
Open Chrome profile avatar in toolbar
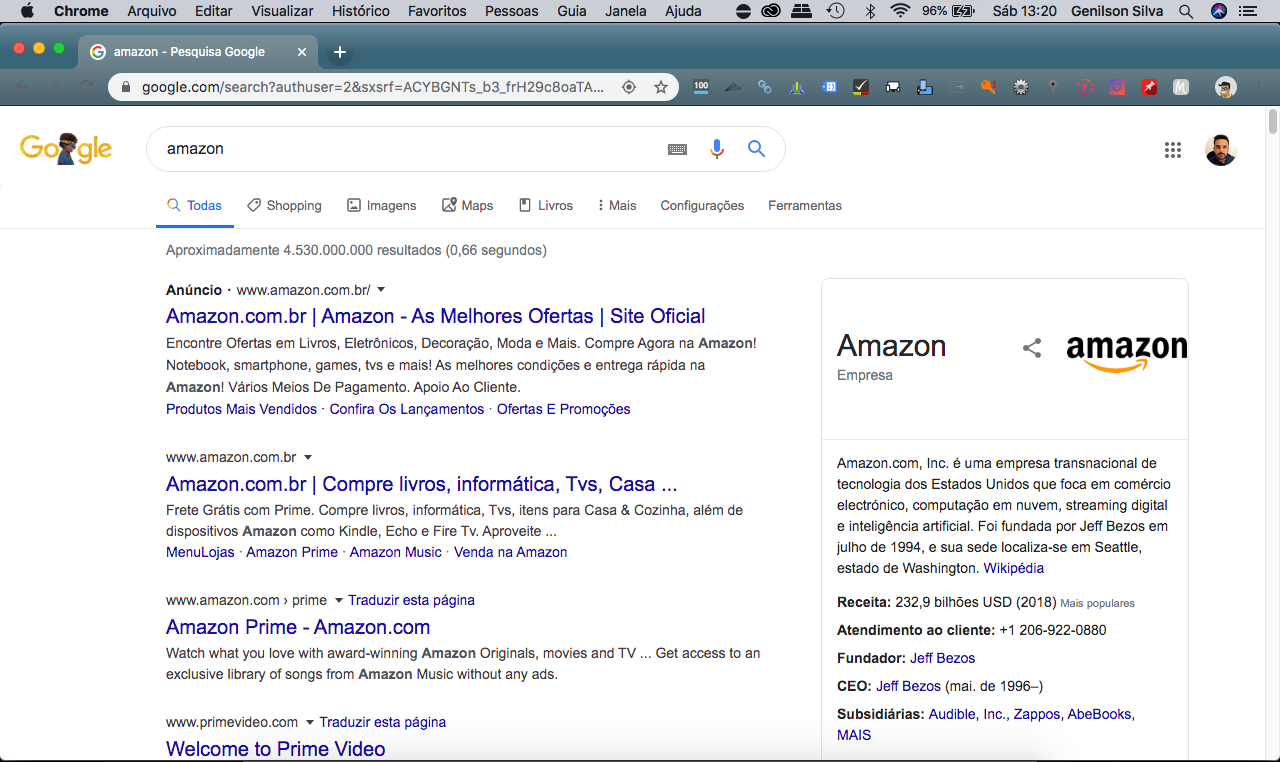[1226, 87]
